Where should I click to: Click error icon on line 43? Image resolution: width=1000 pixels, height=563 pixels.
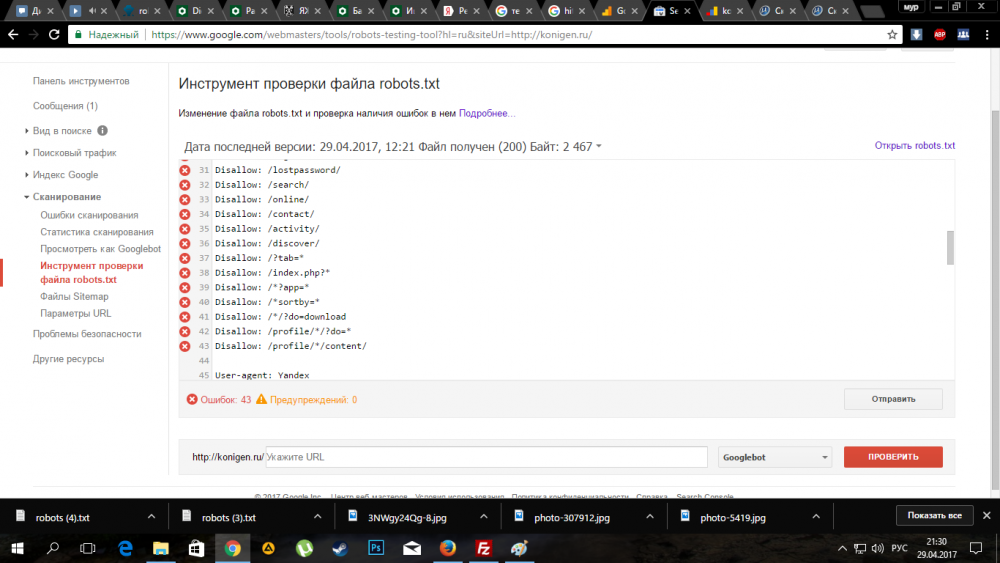tap(184, 346)
